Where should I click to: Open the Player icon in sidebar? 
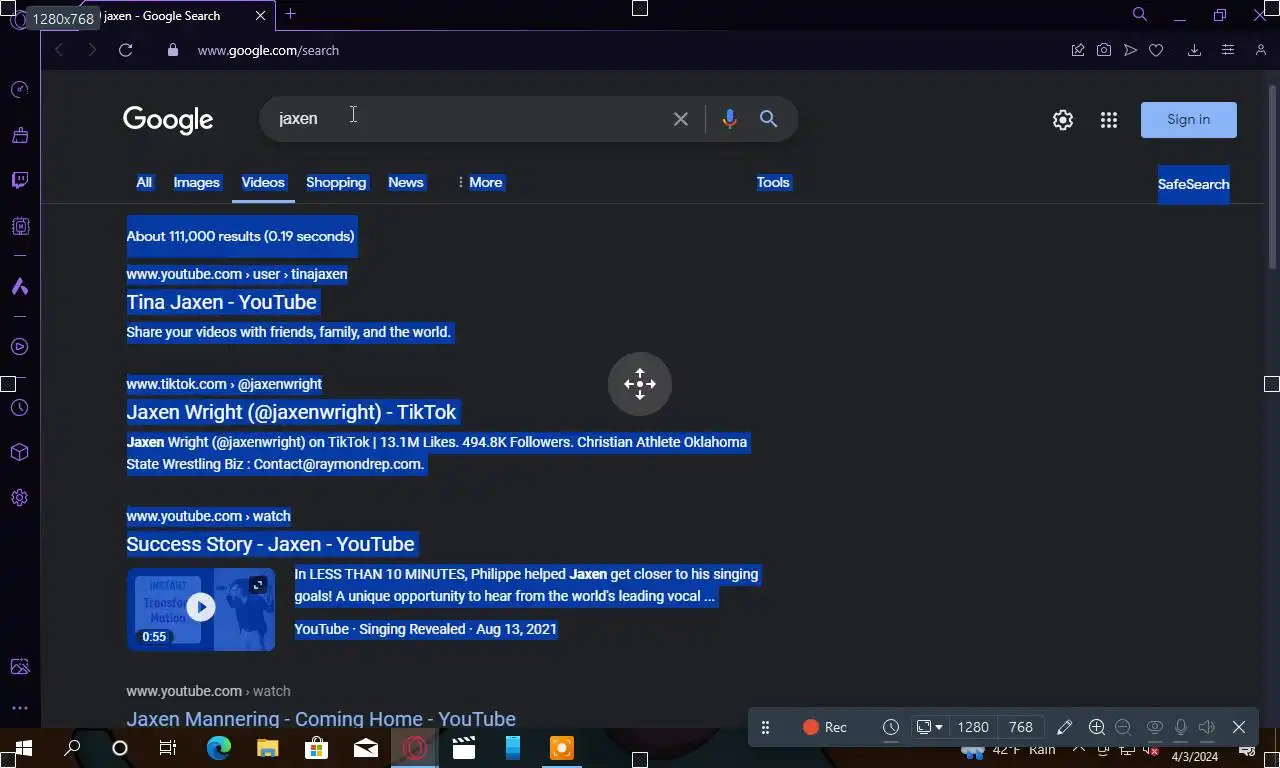19,347
